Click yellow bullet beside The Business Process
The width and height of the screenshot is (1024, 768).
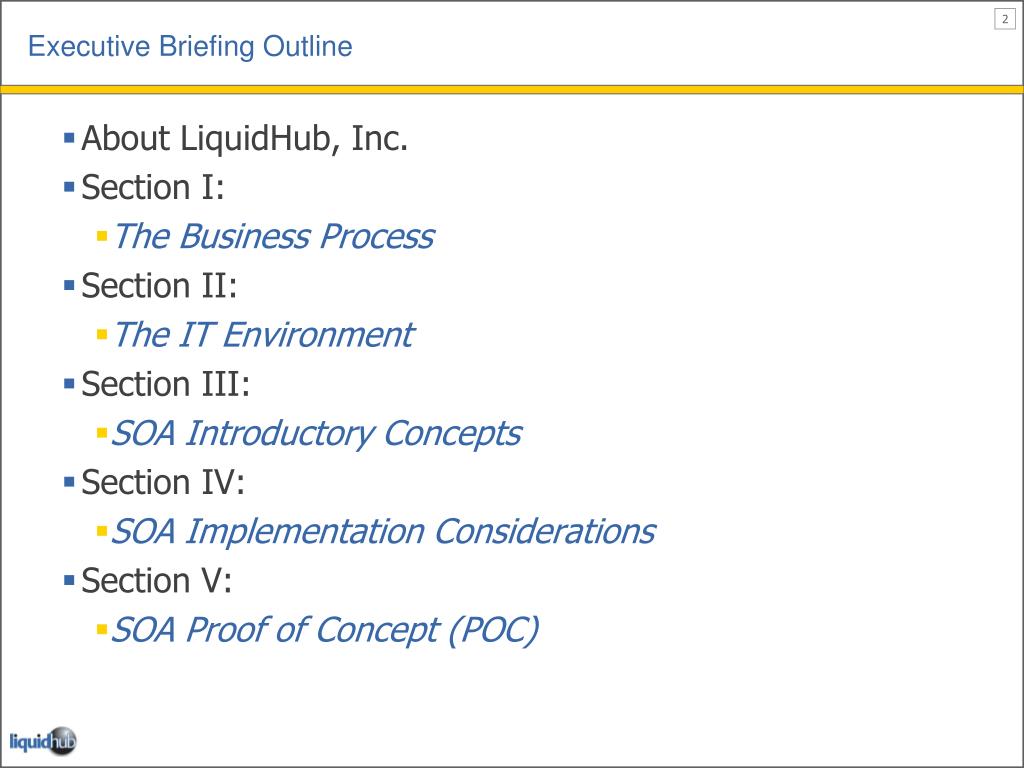click(x=102, y=236)
